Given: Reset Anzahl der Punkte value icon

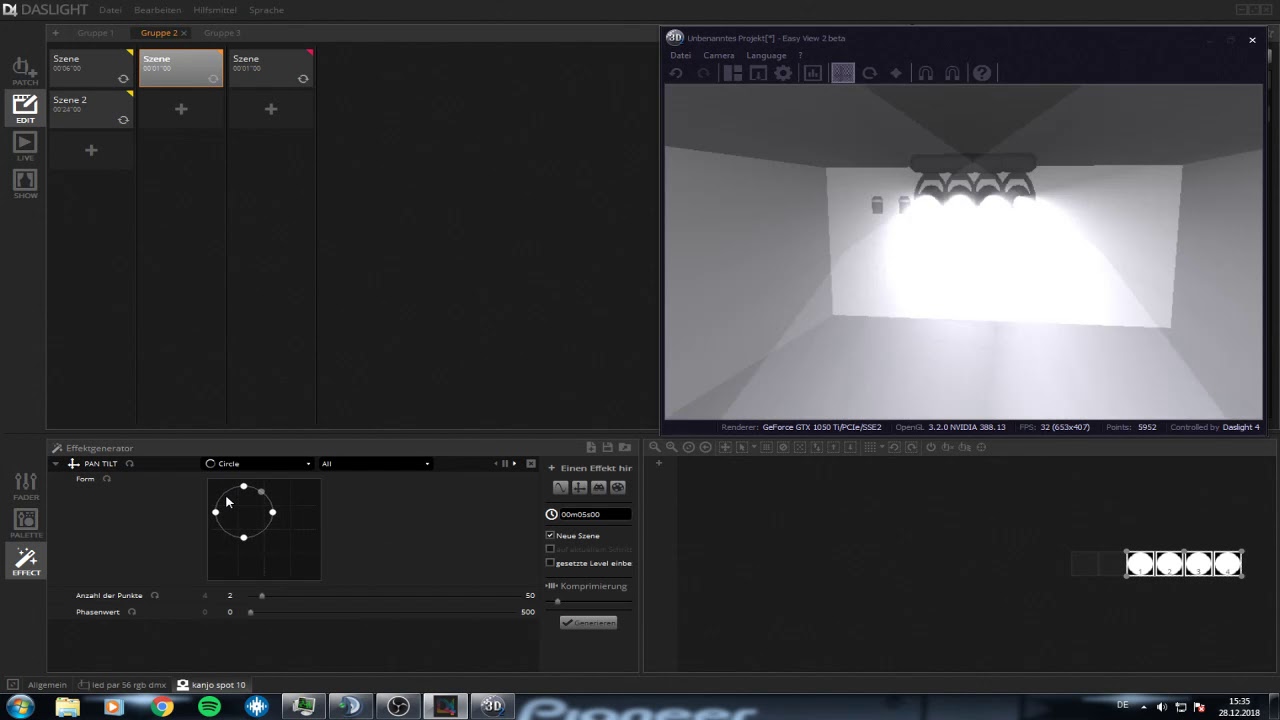Looking at the screenshot, I should click(x=155, y=595).
